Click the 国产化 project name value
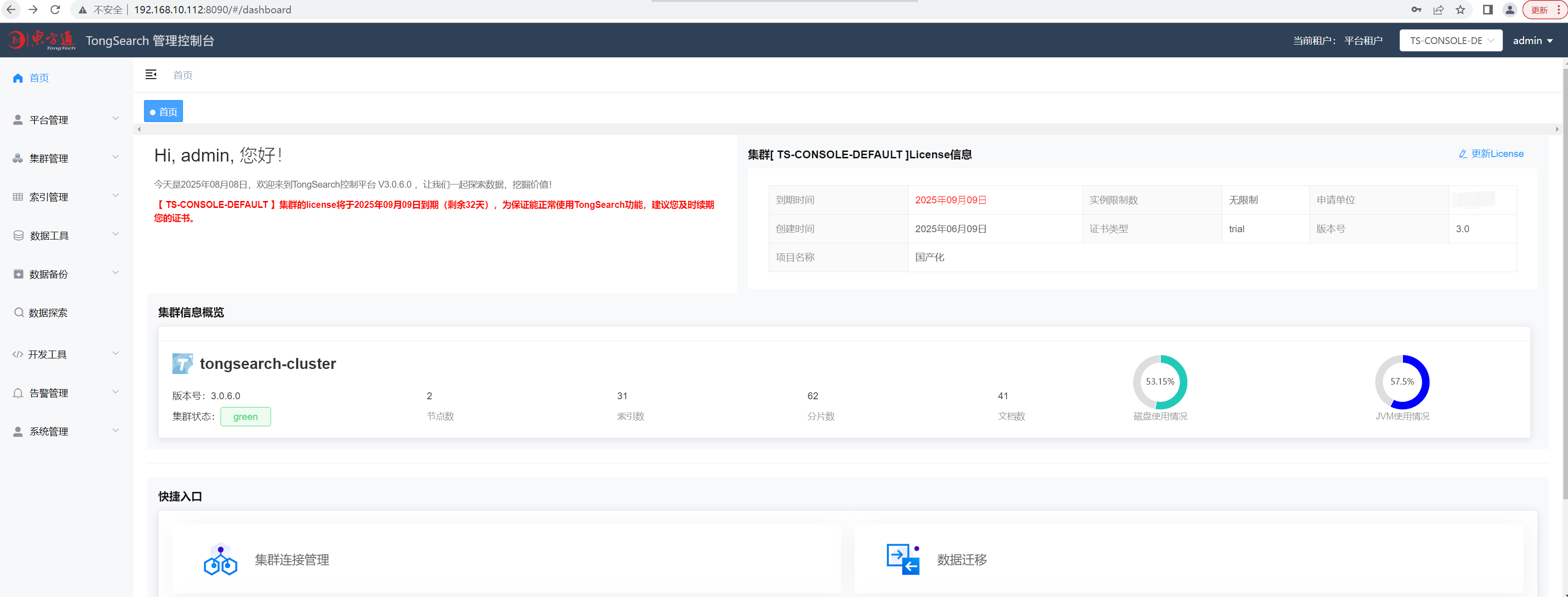 tap(930, 257)
